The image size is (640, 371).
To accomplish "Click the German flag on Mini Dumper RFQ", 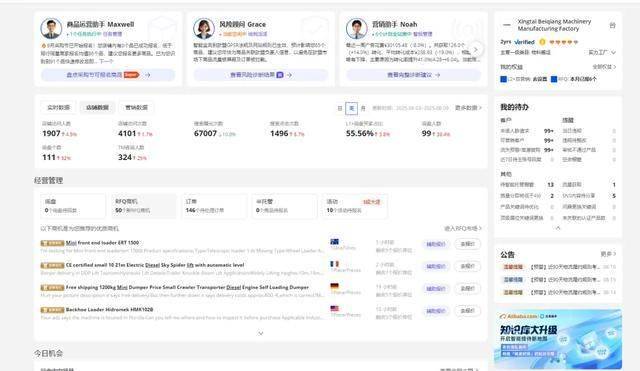I will (335, 286).
